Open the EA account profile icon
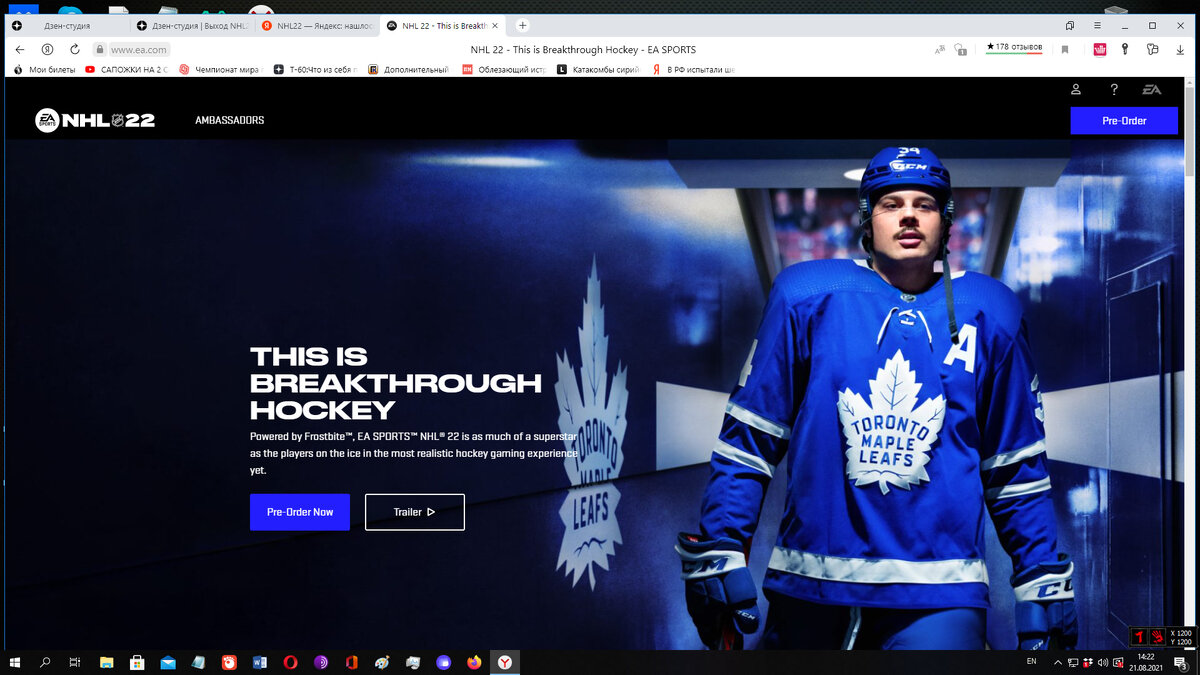 (1076, 90)
